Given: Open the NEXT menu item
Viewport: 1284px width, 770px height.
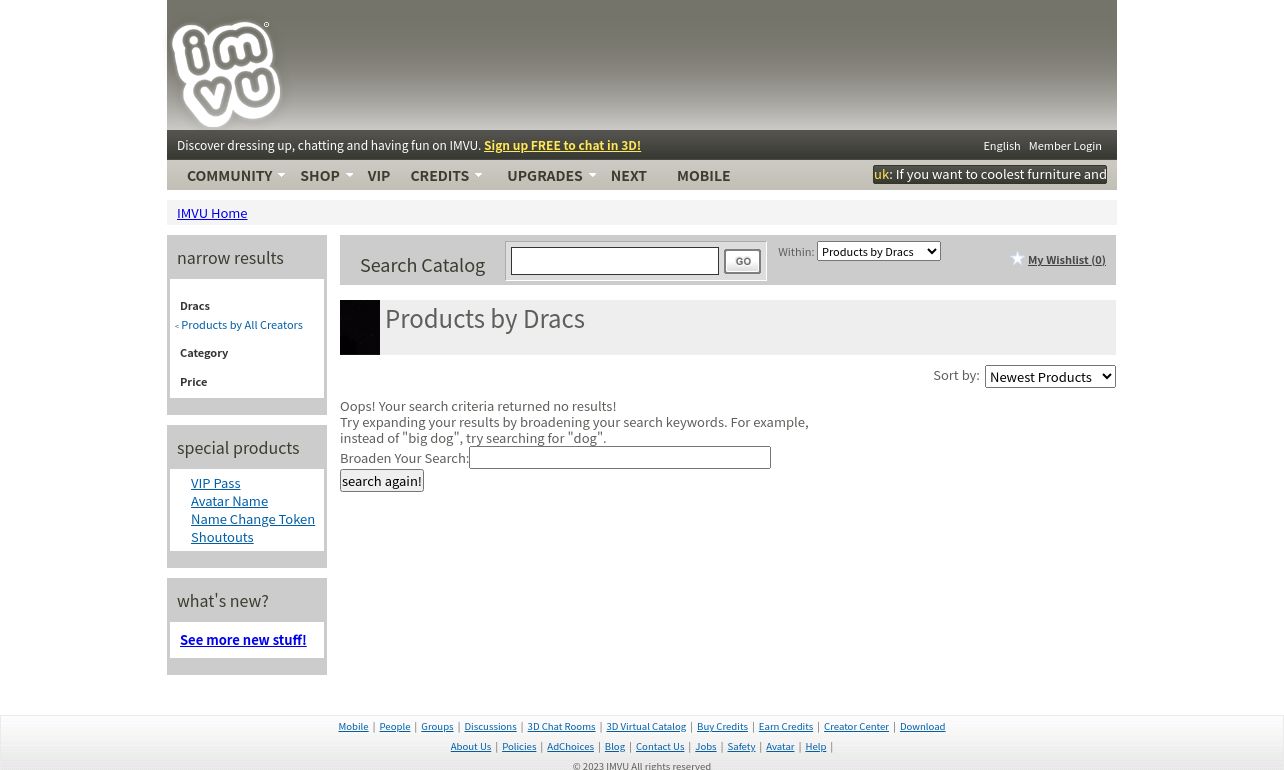Looking at the screenshot, I should click(x=628, y=175).
